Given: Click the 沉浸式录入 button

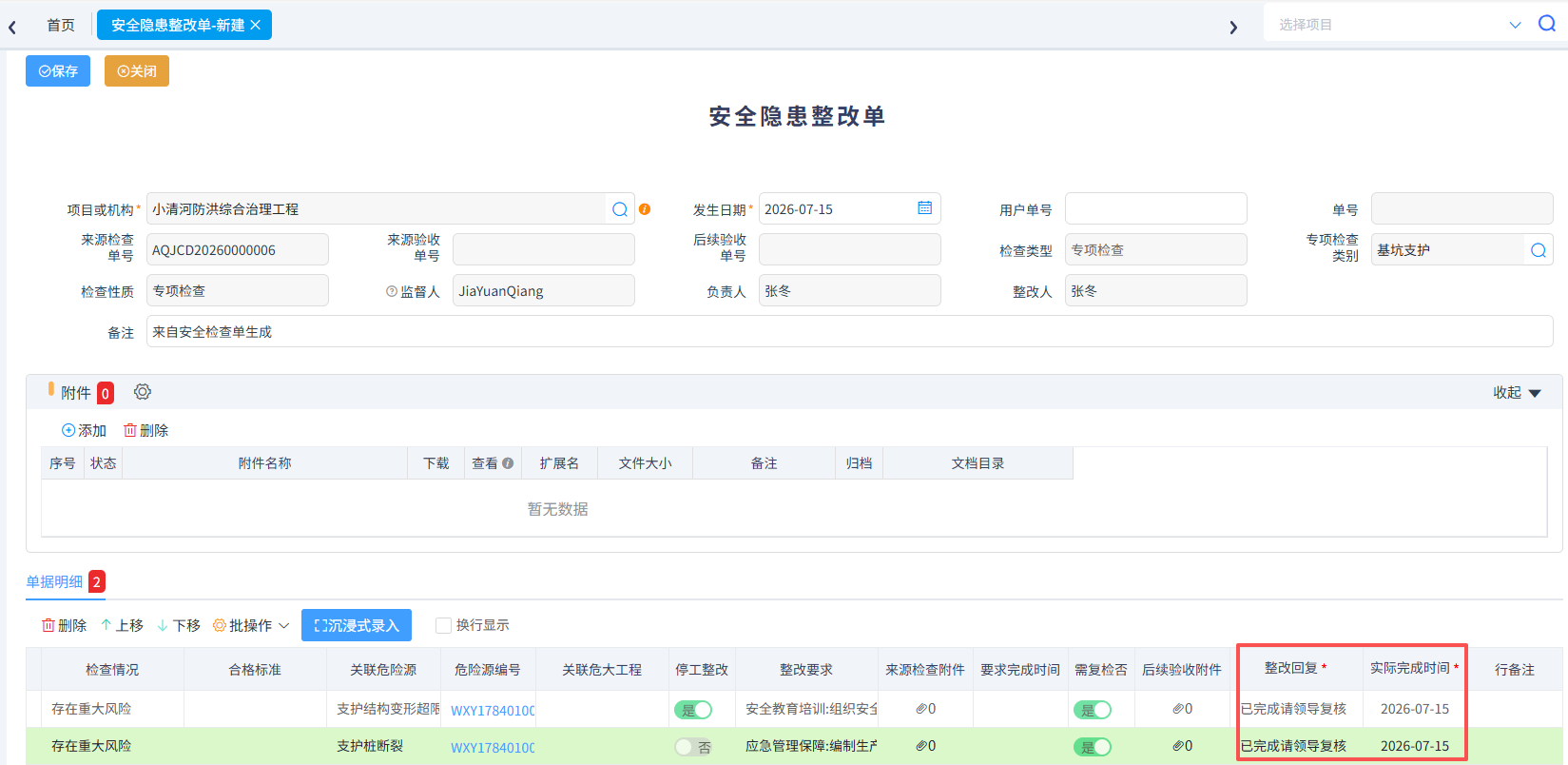Looking at the screenshot, I should pos(357,625).
